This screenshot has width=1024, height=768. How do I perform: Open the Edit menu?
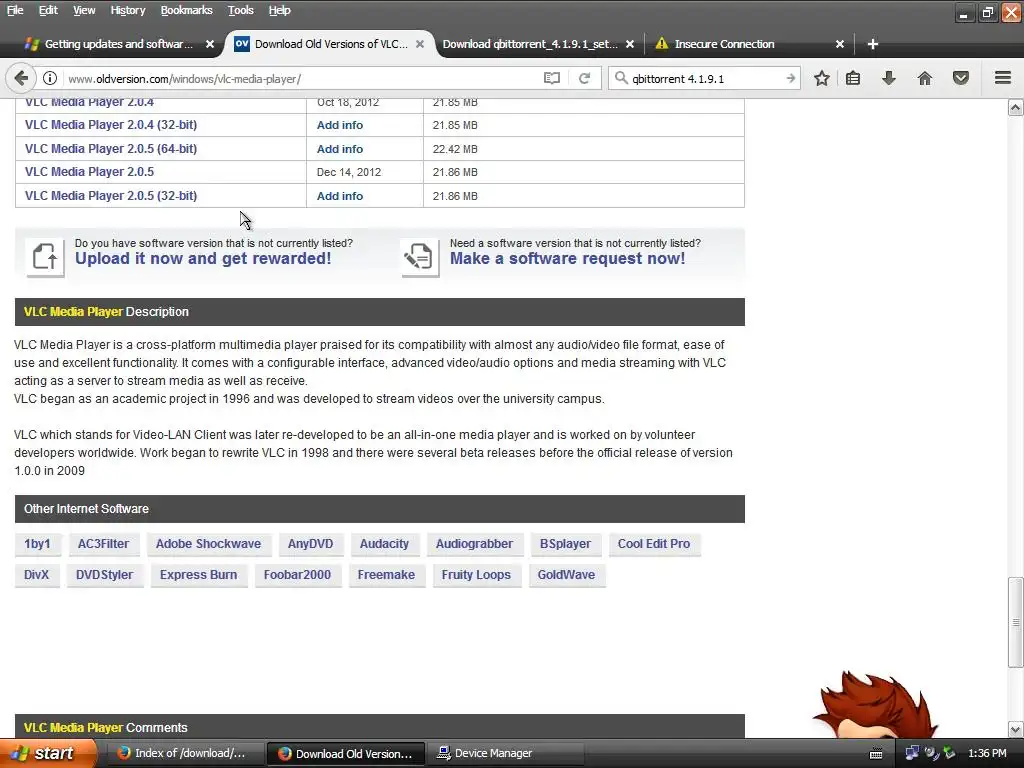(48, 10)
